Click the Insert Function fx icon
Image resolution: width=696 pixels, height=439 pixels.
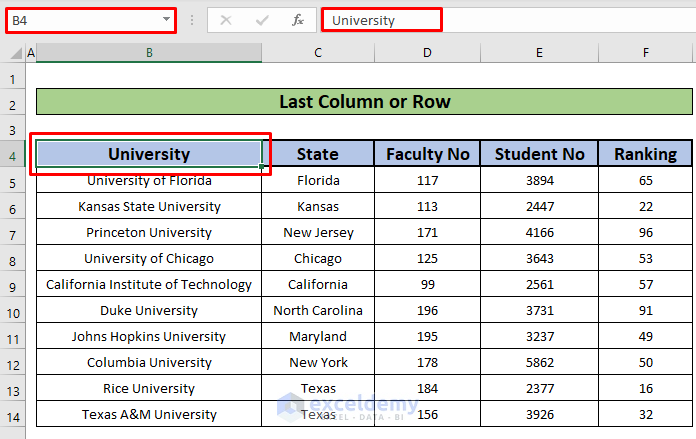coord(298,20)
